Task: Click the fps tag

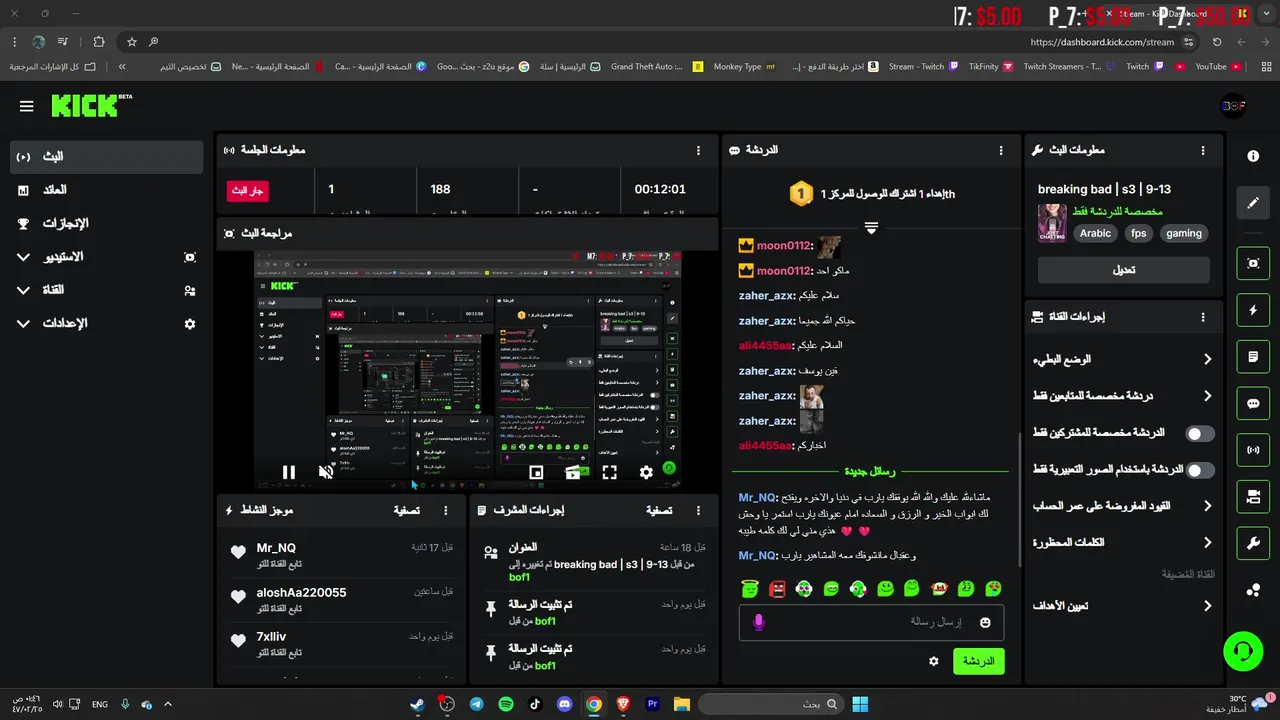Action: pos(1138,233)
